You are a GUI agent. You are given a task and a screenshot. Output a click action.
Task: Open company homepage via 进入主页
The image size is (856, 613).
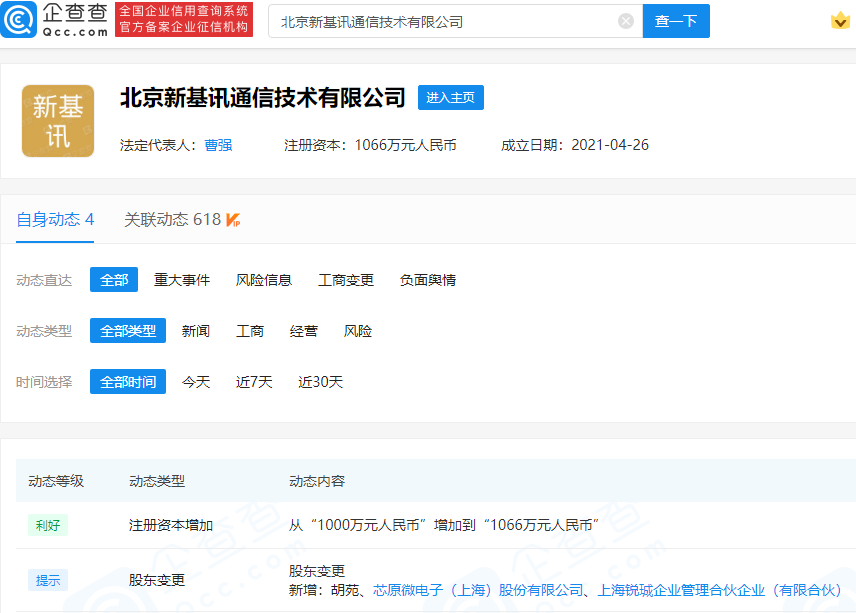point(450,98)
